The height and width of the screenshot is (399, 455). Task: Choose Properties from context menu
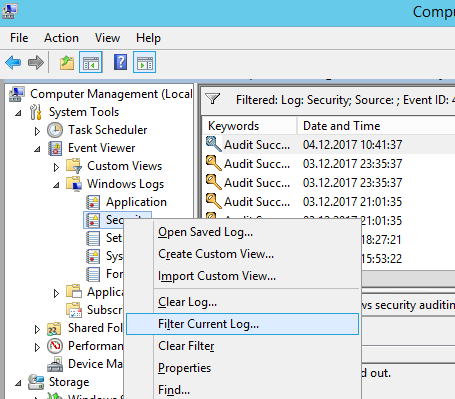click(242, 368)
